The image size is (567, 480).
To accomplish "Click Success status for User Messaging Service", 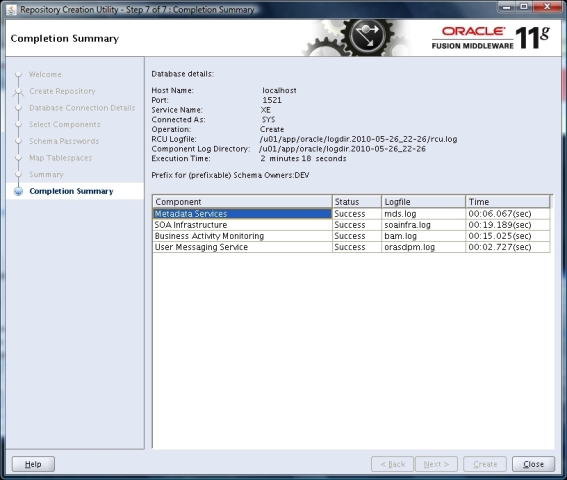I will [x=357, y=247].
